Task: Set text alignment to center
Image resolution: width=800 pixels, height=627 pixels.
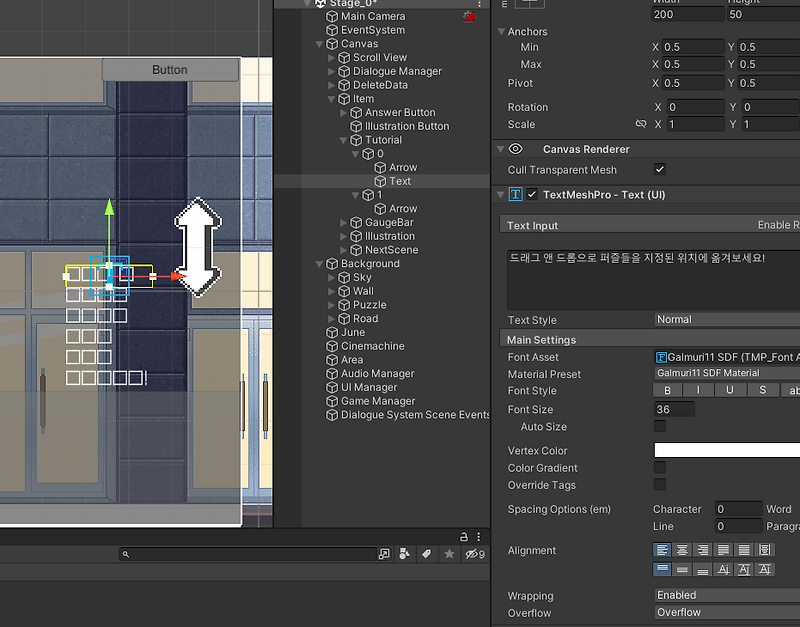Action: coord(681,550)
